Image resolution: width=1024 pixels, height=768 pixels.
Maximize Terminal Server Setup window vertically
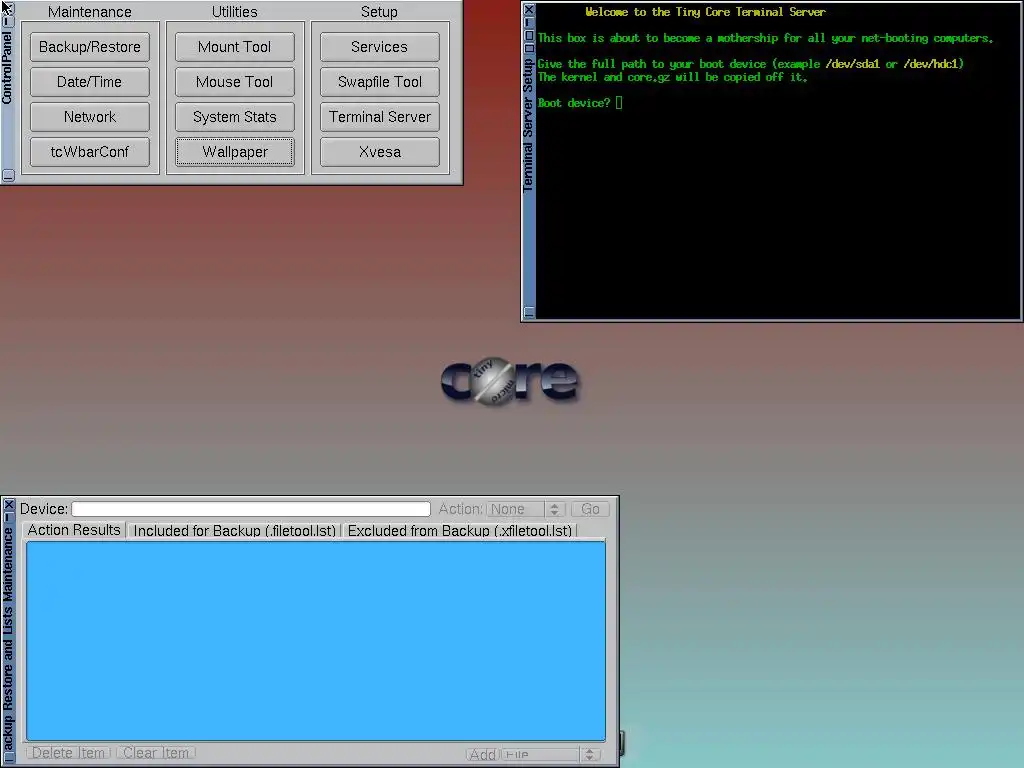(x=529, y=35)
